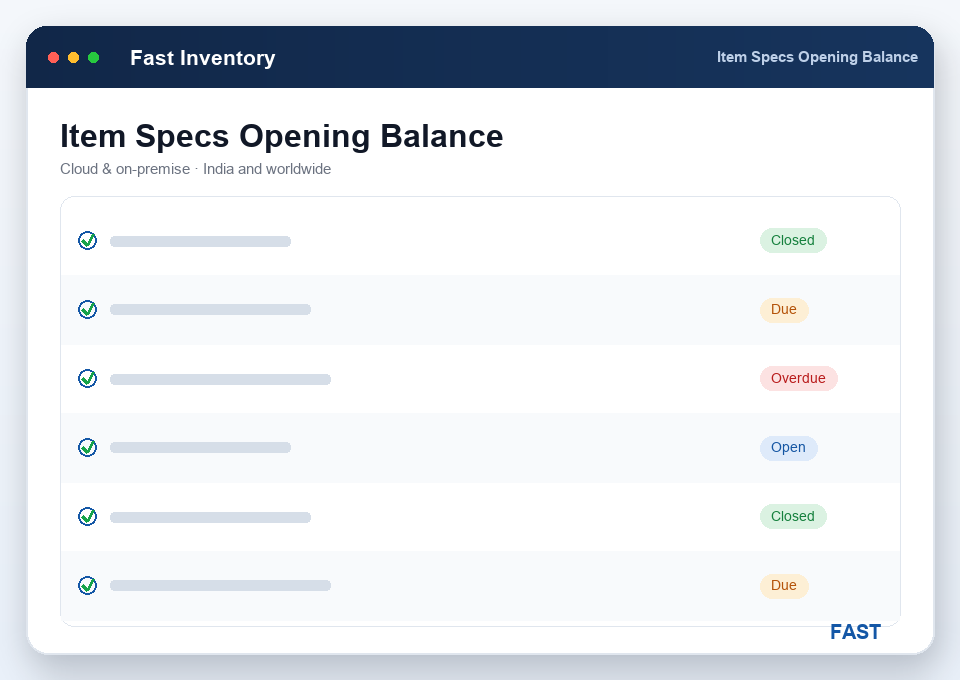The image size is (960, 680).
Task: Click the check icon in first Closed row
Action: coord(88,241)
